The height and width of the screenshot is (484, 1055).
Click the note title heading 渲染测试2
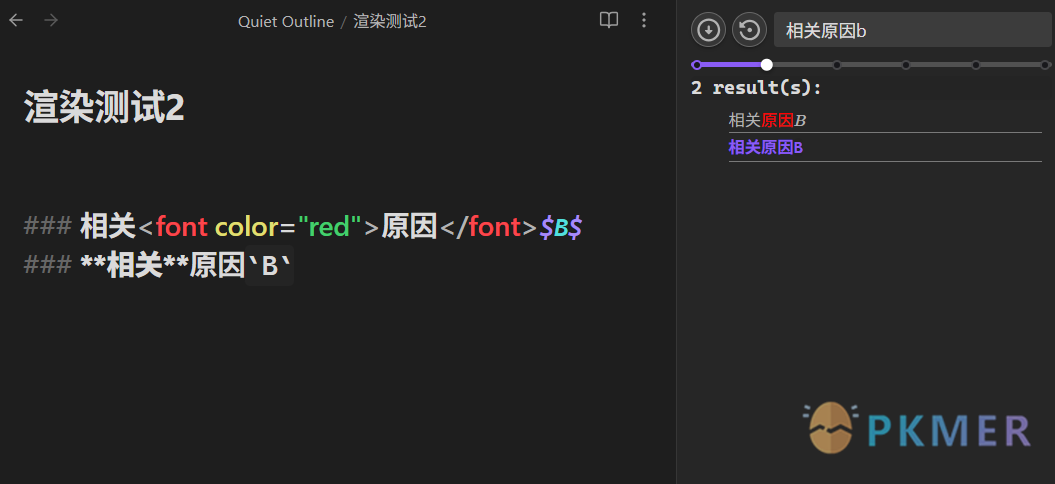[104, 106]
